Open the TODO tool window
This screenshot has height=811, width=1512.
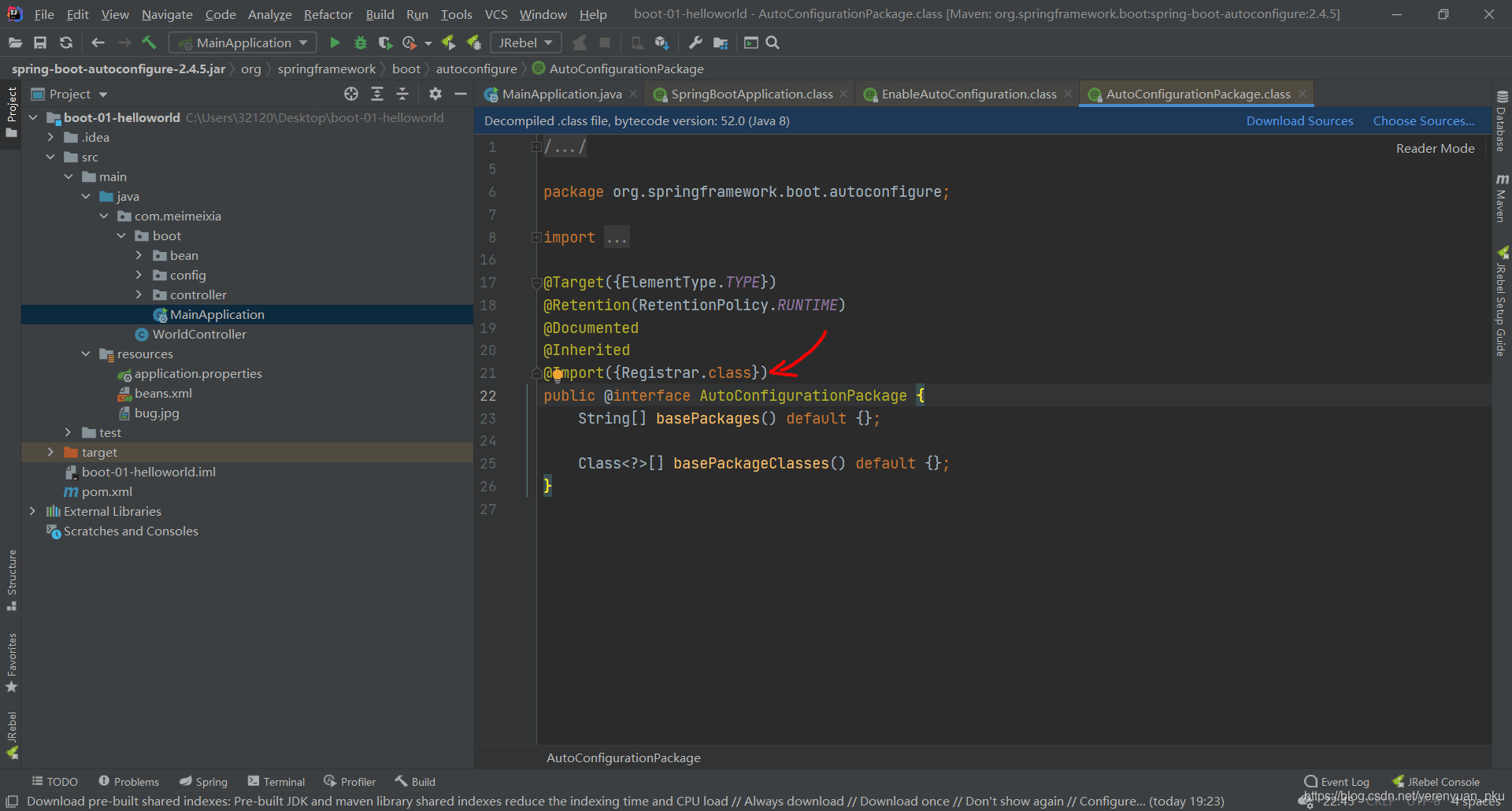coord(54,781)
